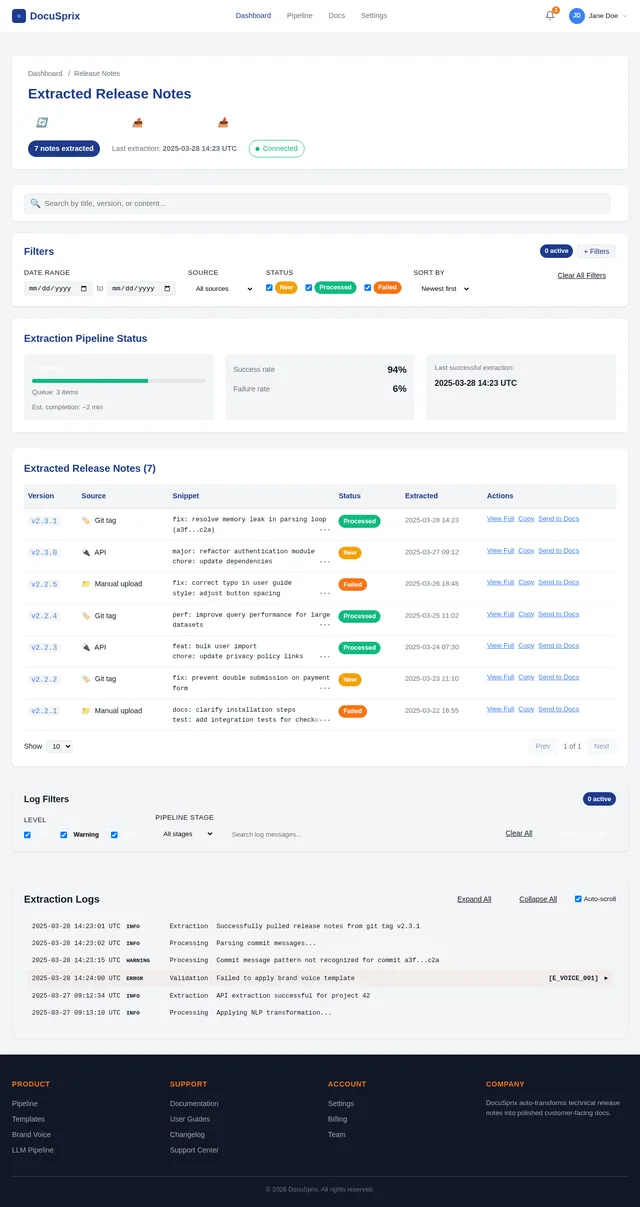Click the Next pagination button
640x1207 pixels.
point(601,746)
